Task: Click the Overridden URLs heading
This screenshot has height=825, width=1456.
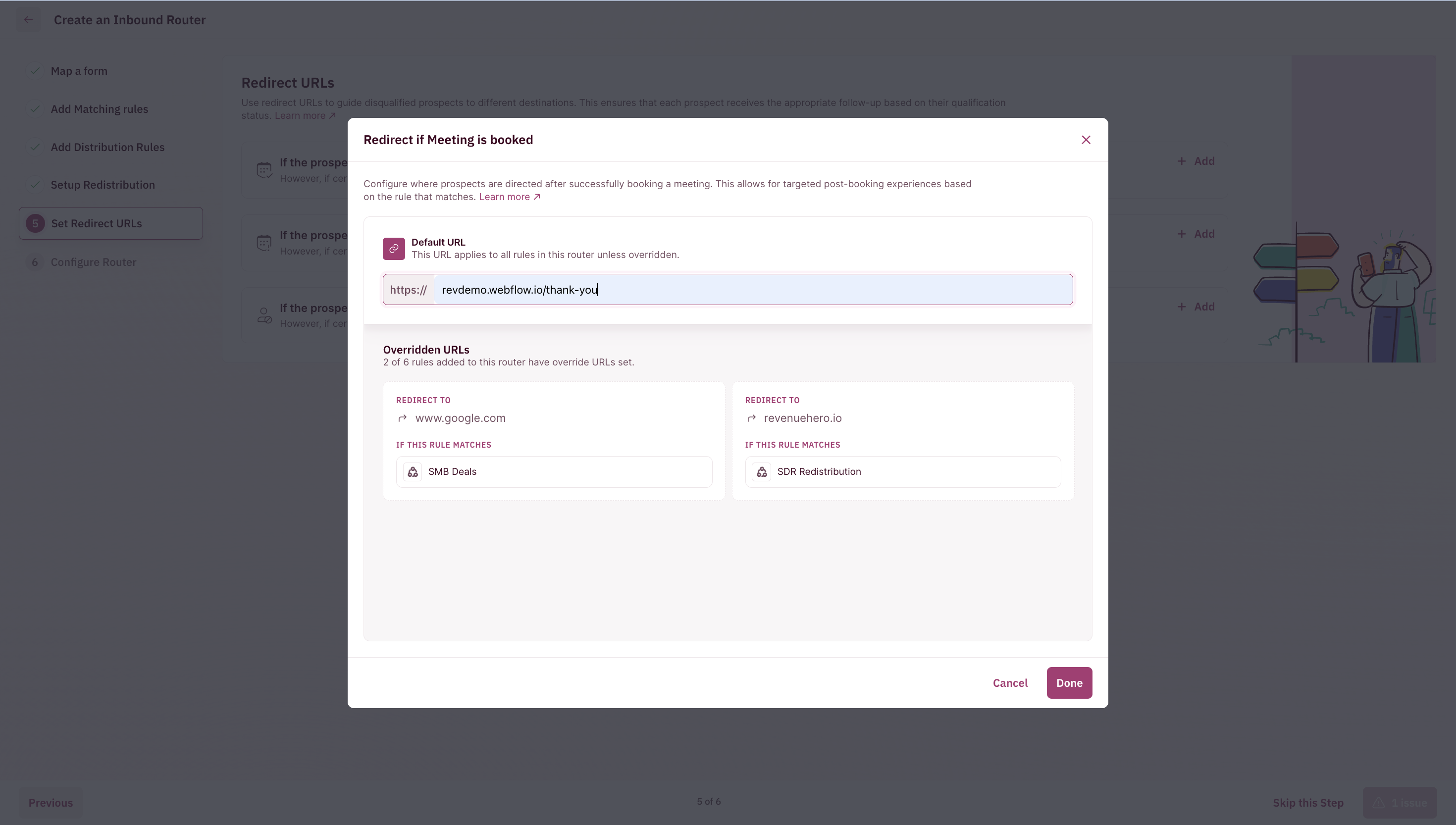Action: [426, 350]
